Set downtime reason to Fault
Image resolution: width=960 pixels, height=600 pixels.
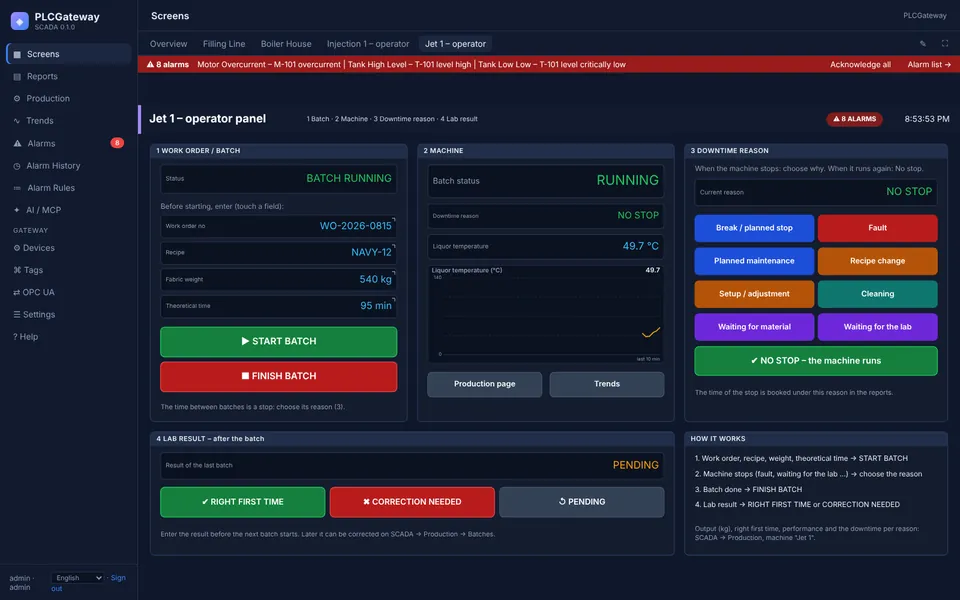click(x=877, y=228)
